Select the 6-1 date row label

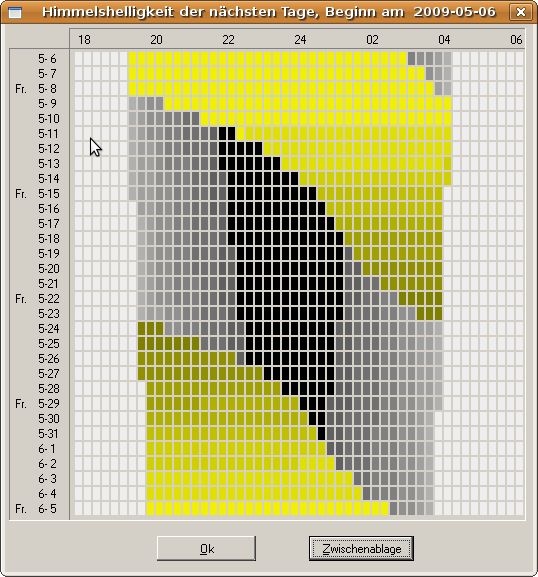point(47,449)
